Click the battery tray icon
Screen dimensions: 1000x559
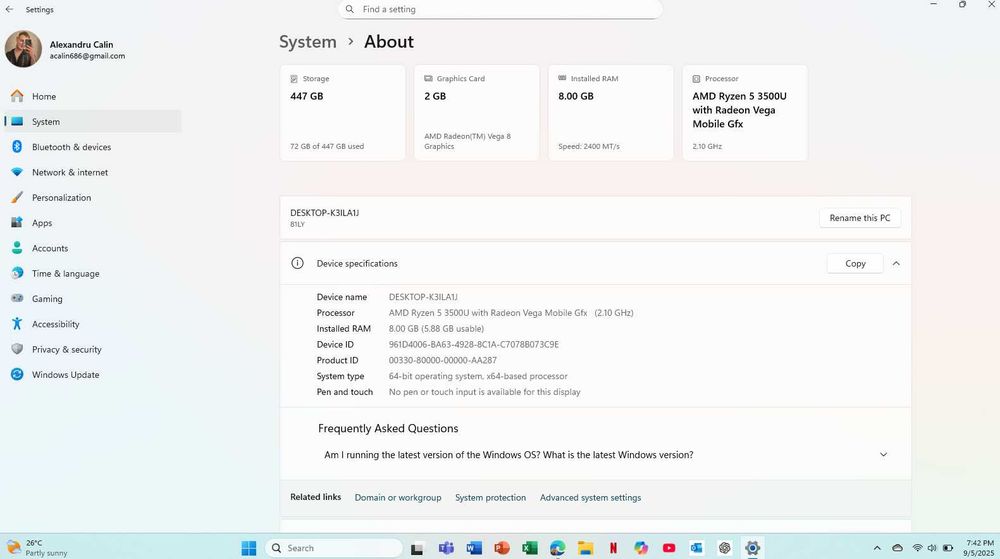coord(948,548)
